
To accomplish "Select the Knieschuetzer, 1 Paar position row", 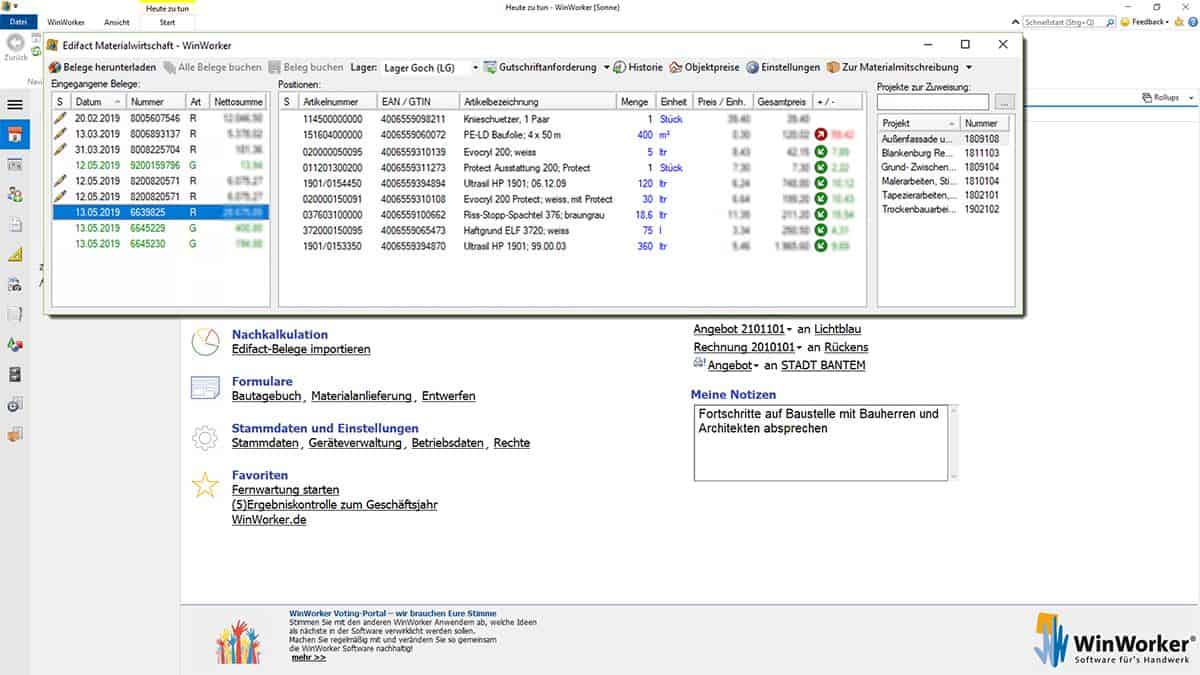I will coord(571,118).
